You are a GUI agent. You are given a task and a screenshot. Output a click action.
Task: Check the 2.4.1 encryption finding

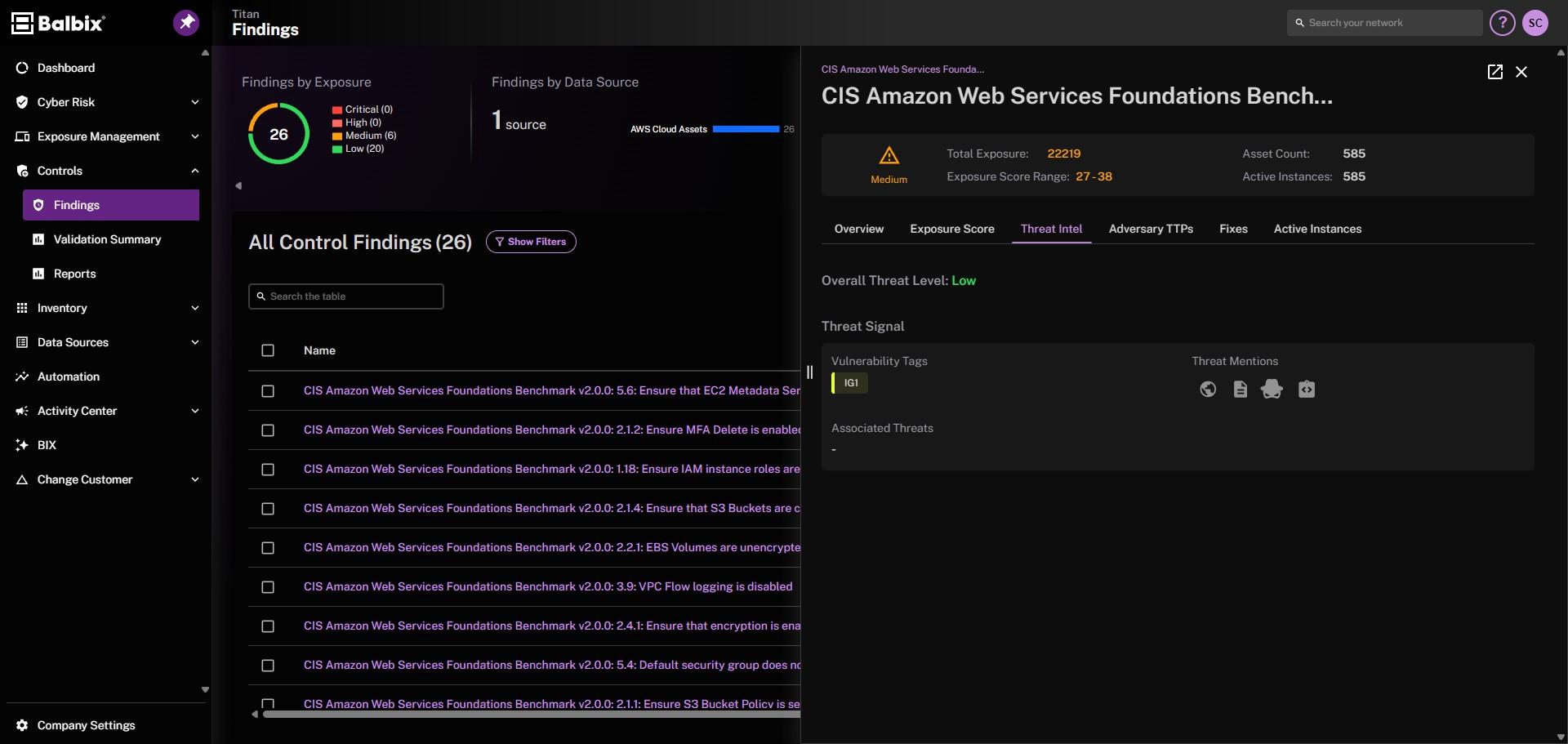point(268,626)
